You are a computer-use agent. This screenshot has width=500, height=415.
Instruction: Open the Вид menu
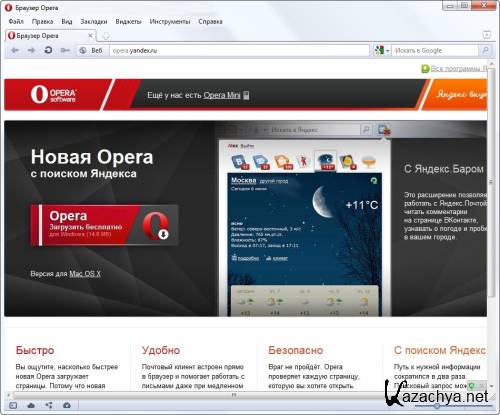67,22
